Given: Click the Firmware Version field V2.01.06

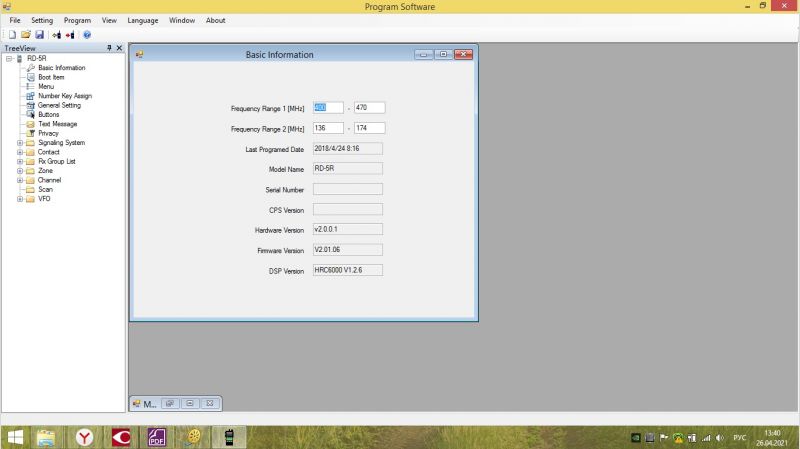Looking at the screenshot, I should (347, 250).
